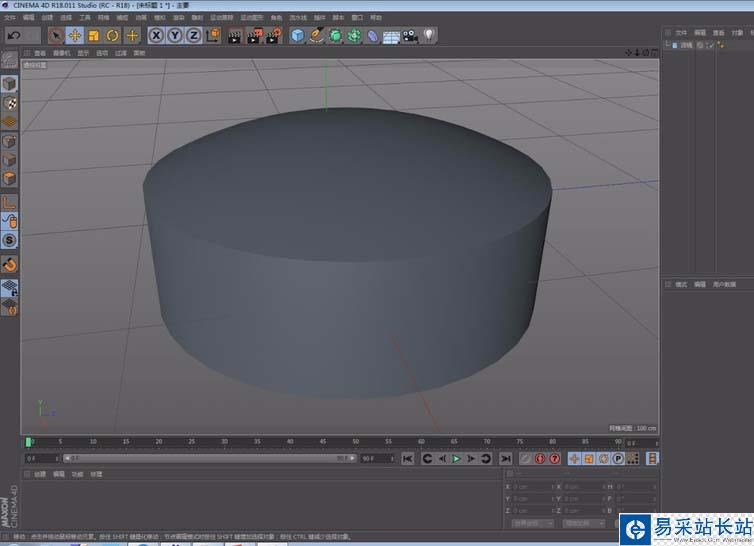The height and width of the screenshot is (546, 754).
Task: Click the viewport orbit rotate icon
Action: coord(645,53)
